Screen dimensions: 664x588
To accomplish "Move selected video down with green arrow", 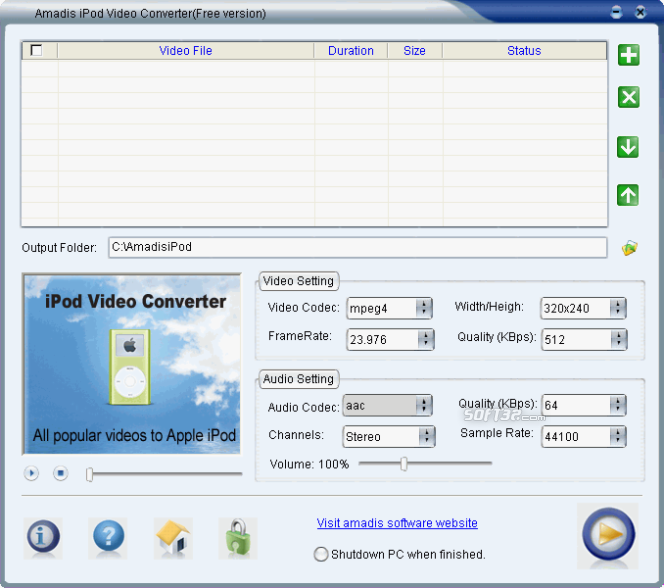I will [628, 147].
